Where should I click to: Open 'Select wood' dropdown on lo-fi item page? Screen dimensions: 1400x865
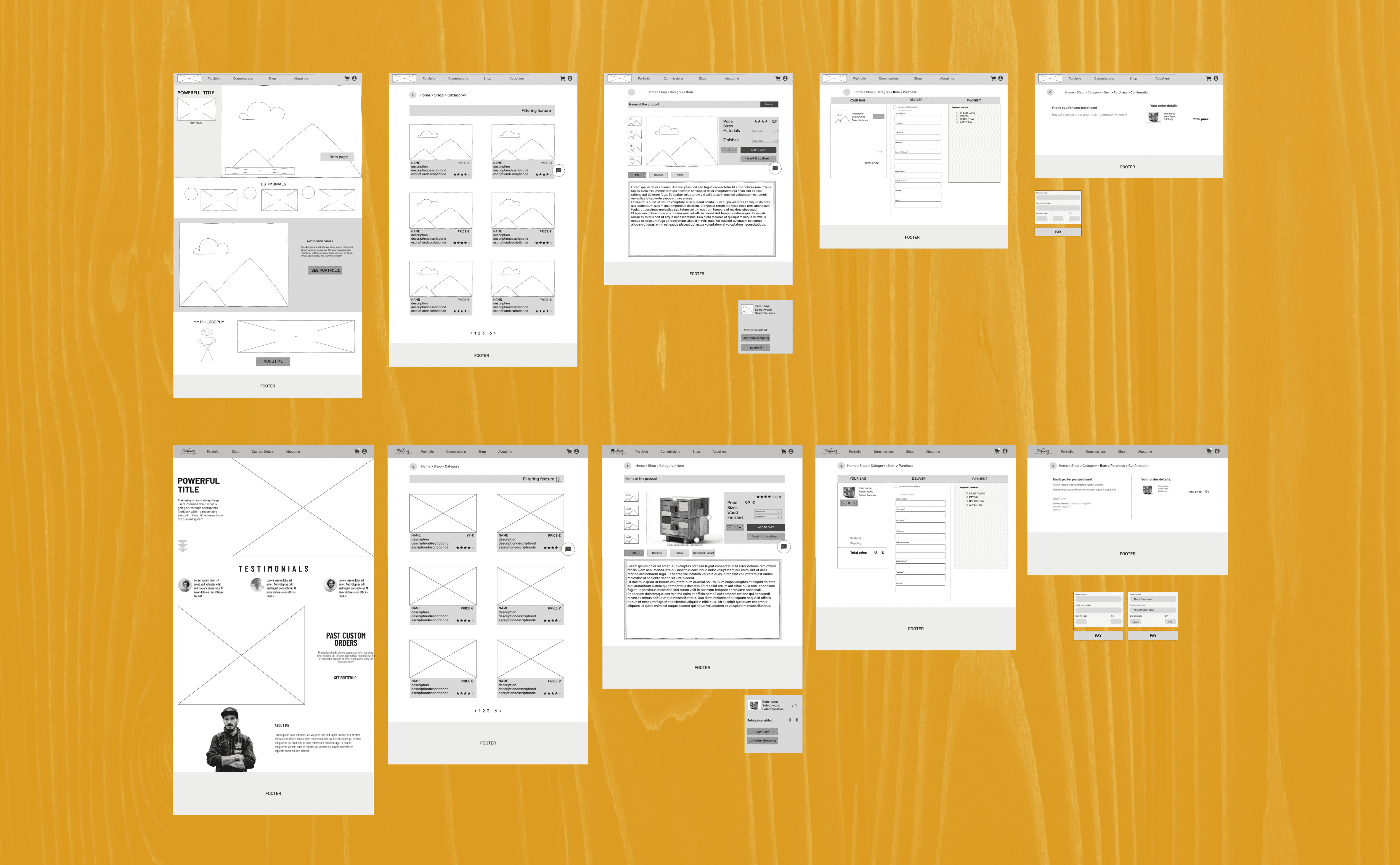(764, 131)
